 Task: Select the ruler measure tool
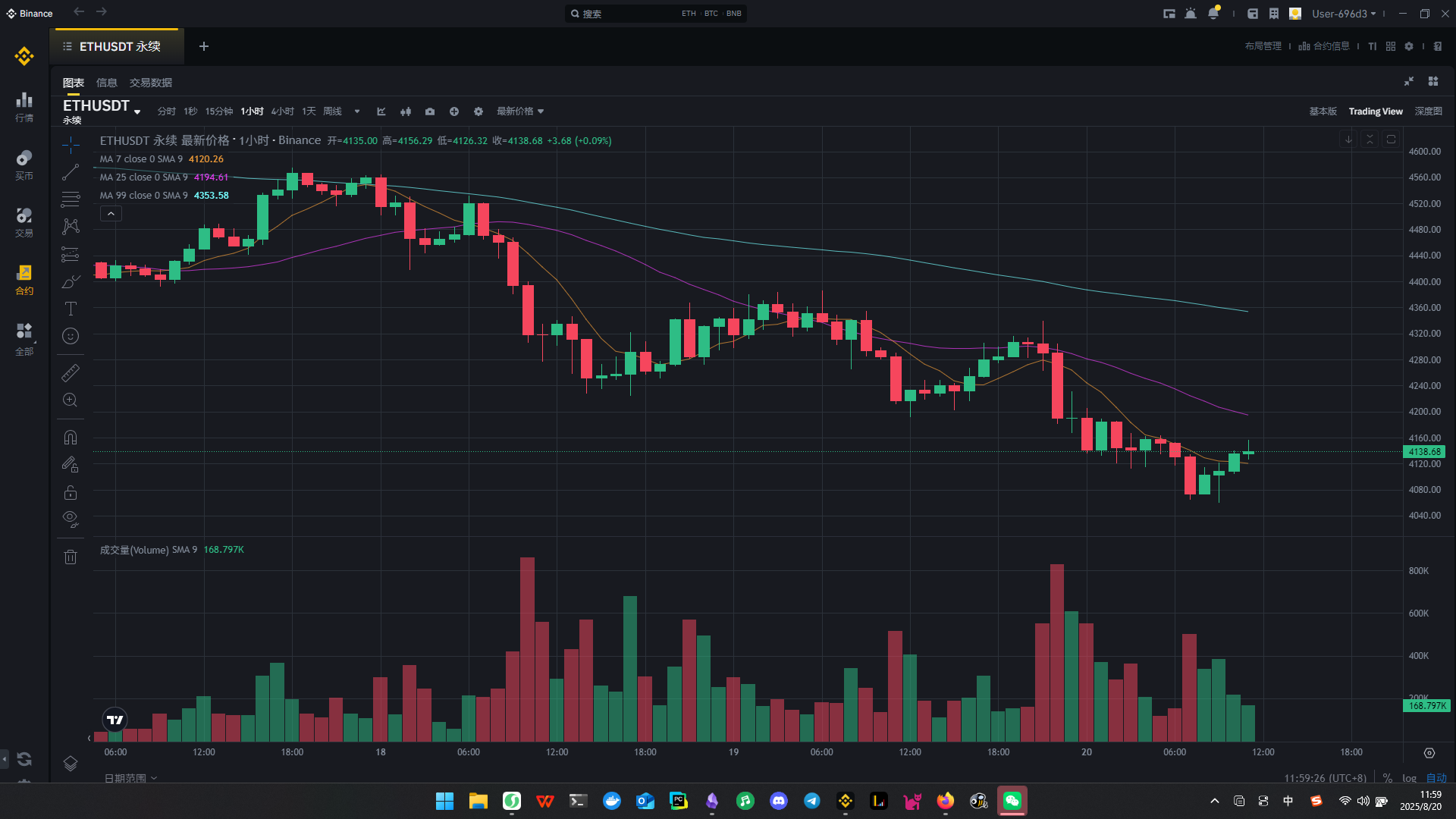(x=71, y=372)
